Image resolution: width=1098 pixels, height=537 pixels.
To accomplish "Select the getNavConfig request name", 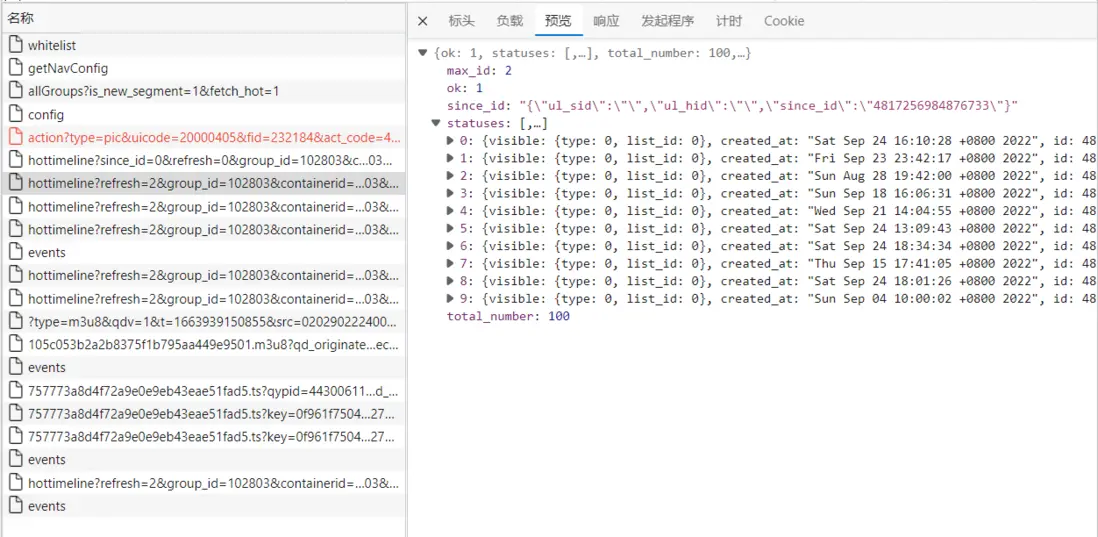I will tap(68, 69).
